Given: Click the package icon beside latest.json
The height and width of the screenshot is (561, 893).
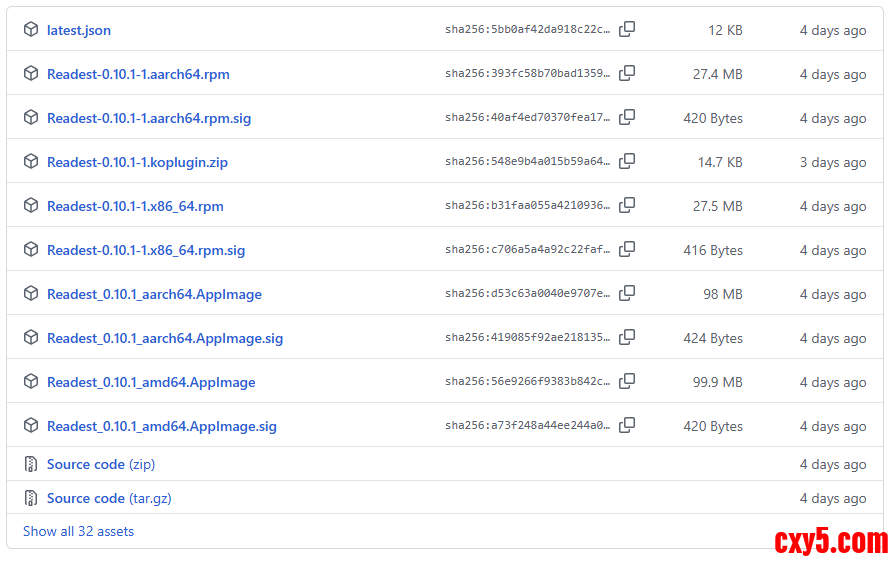Looking at the screenshot, I should point(31,30).
